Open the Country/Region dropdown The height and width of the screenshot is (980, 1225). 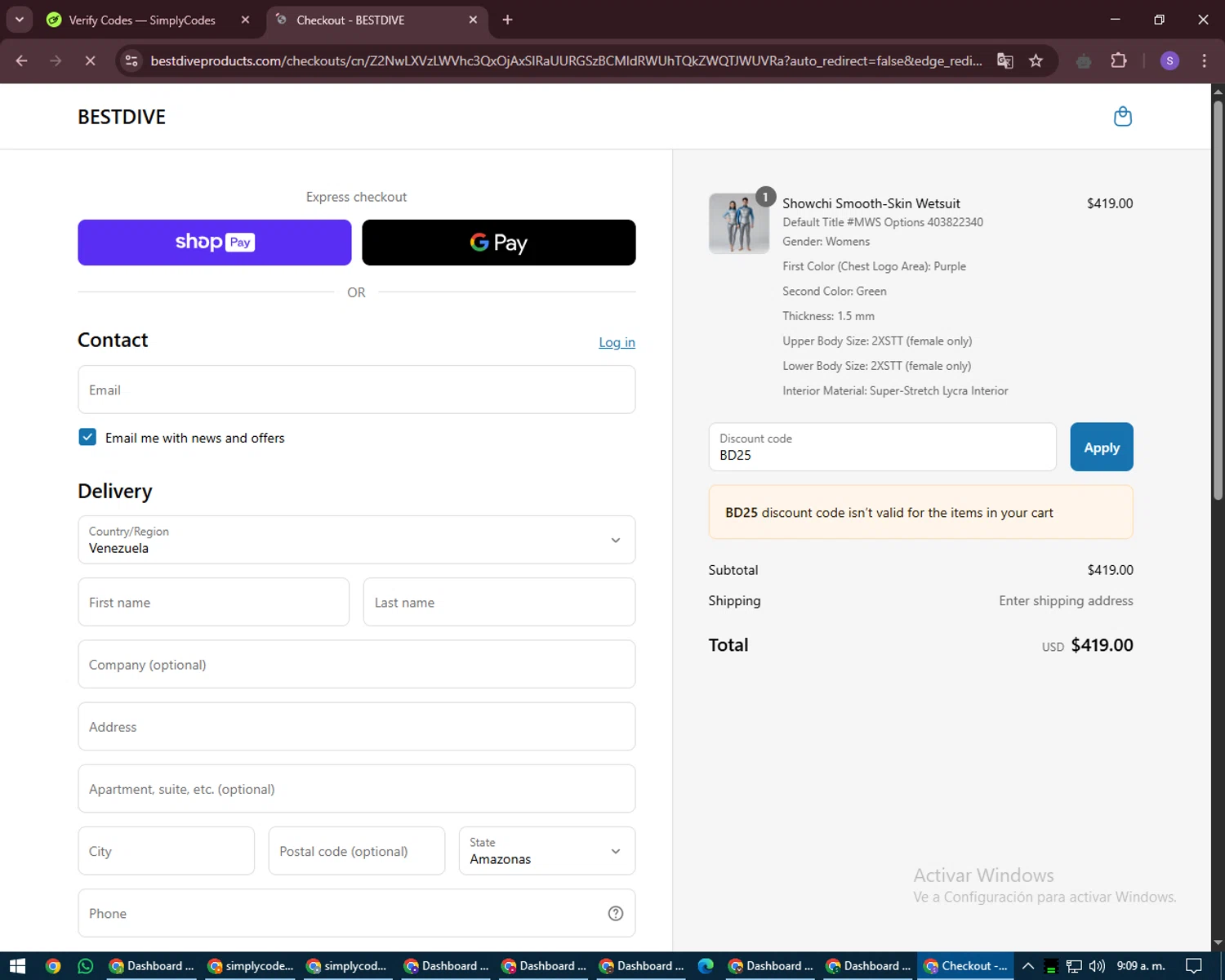(357, 540)
